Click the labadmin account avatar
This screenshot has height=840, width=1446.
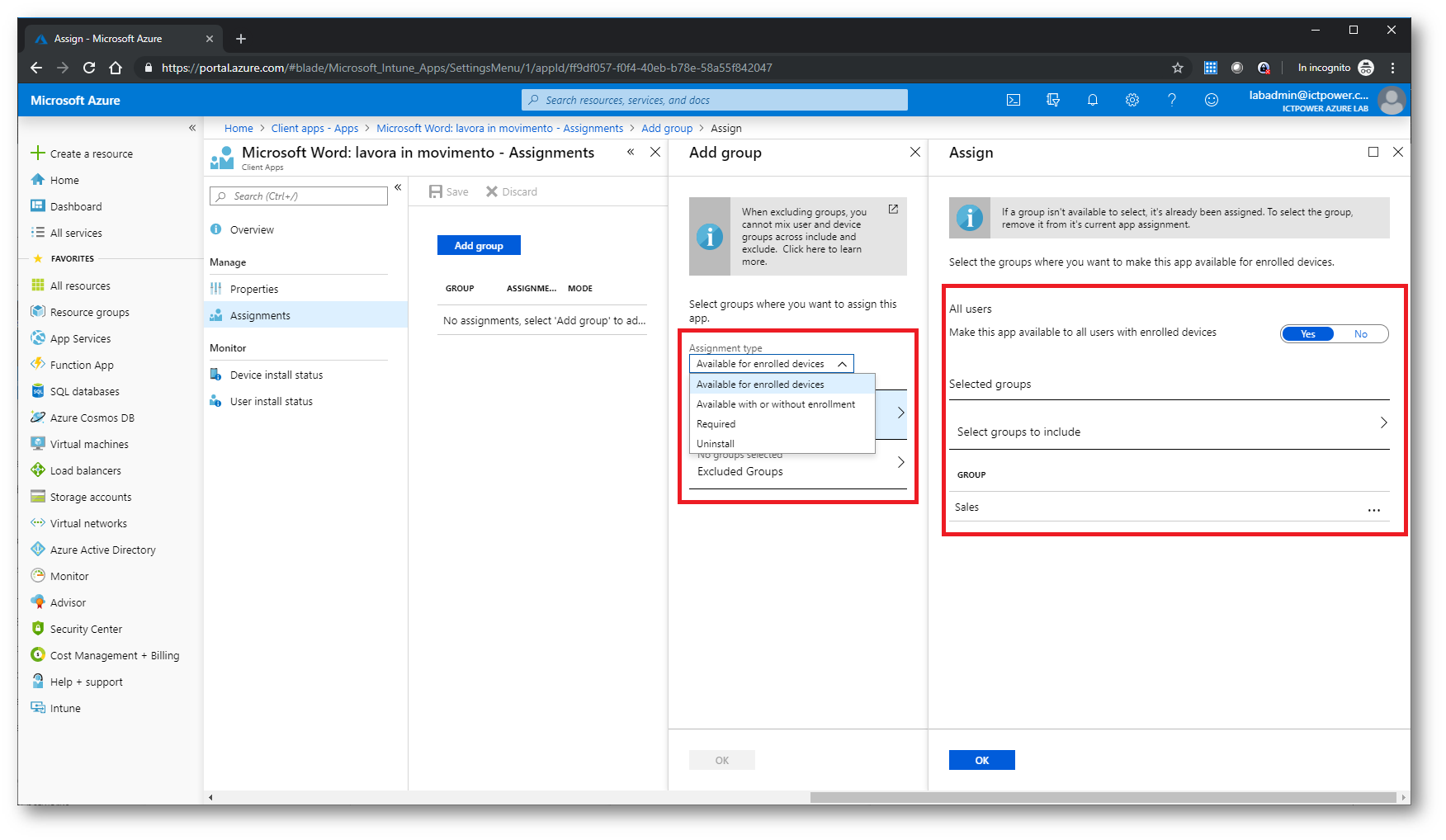1392,101
